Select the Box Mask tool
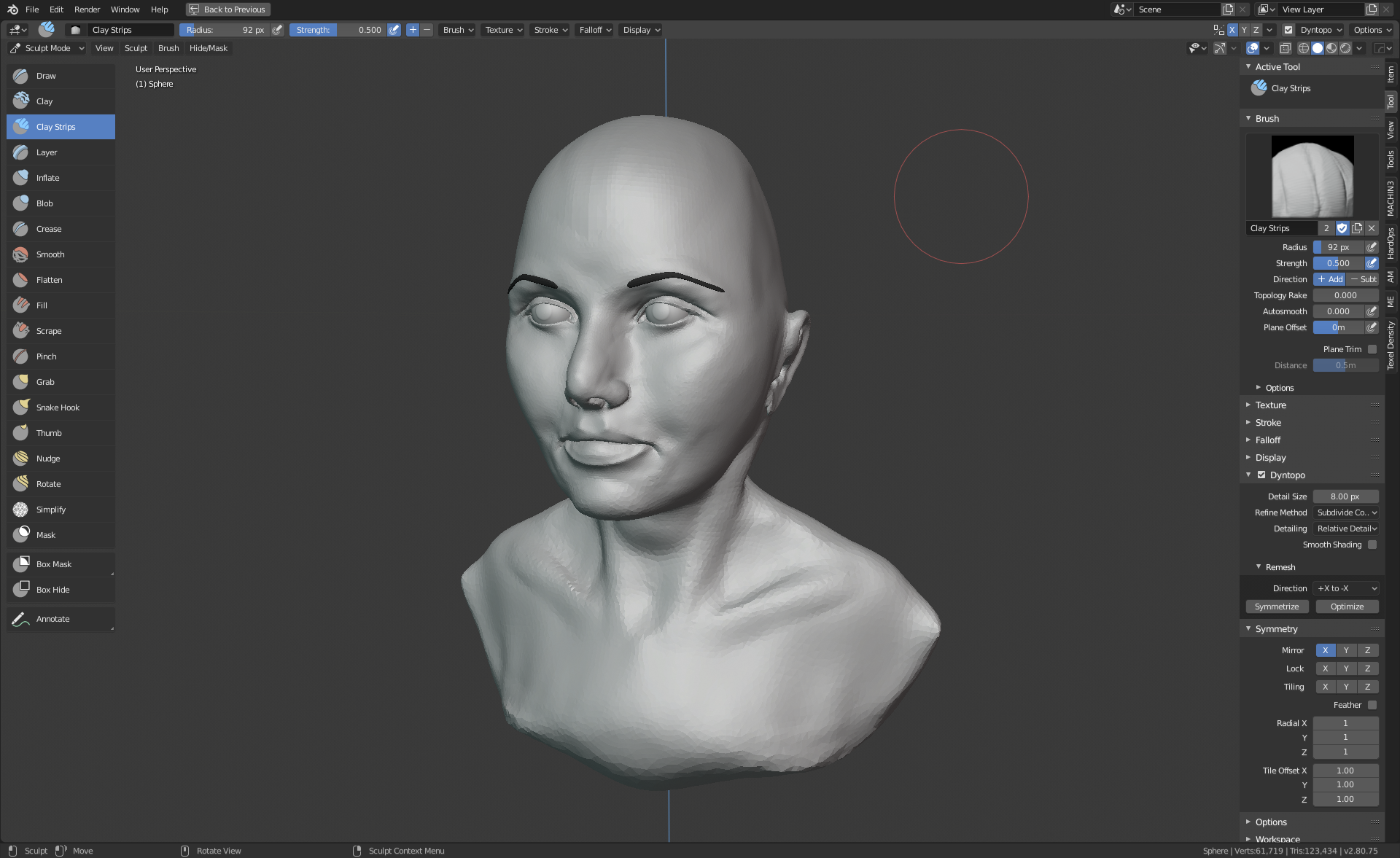This screenshot has width=1400, height=858. [x=54, y=564]
